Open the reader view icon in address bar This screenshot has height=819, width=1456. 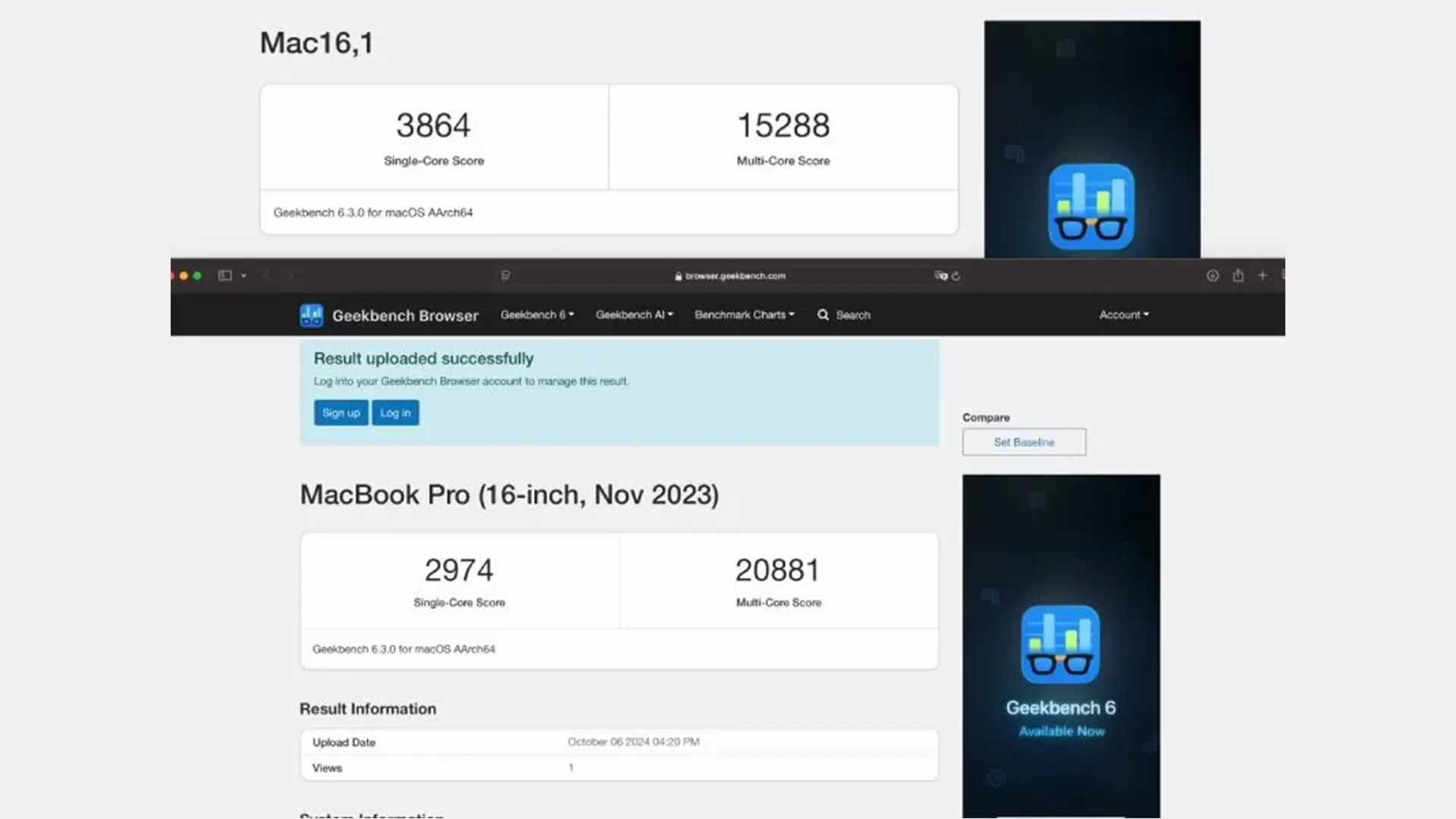point(506,275)
